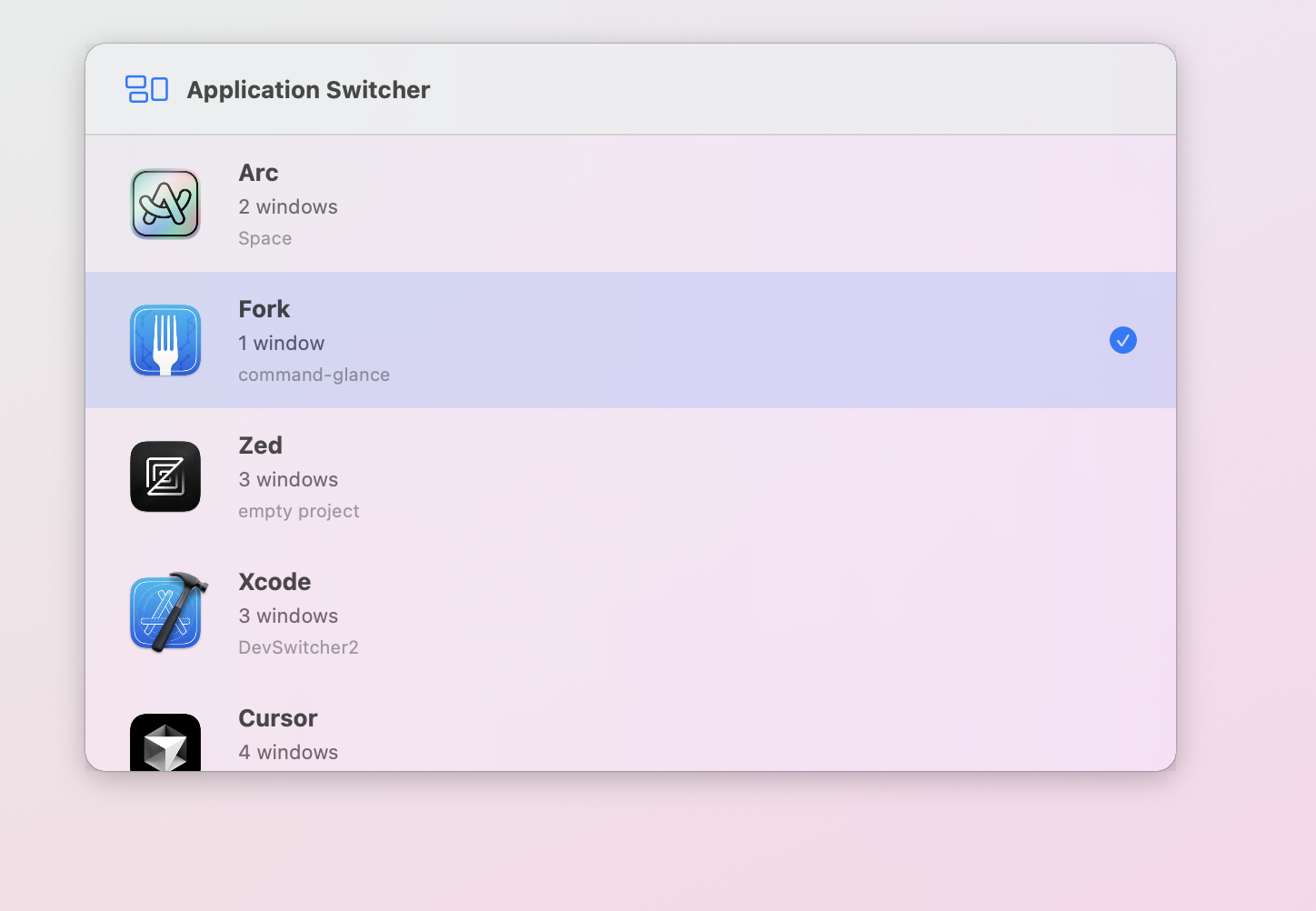Click the Application Switcher header icon
Screen dimensions: 1316x911
[146, 89]
